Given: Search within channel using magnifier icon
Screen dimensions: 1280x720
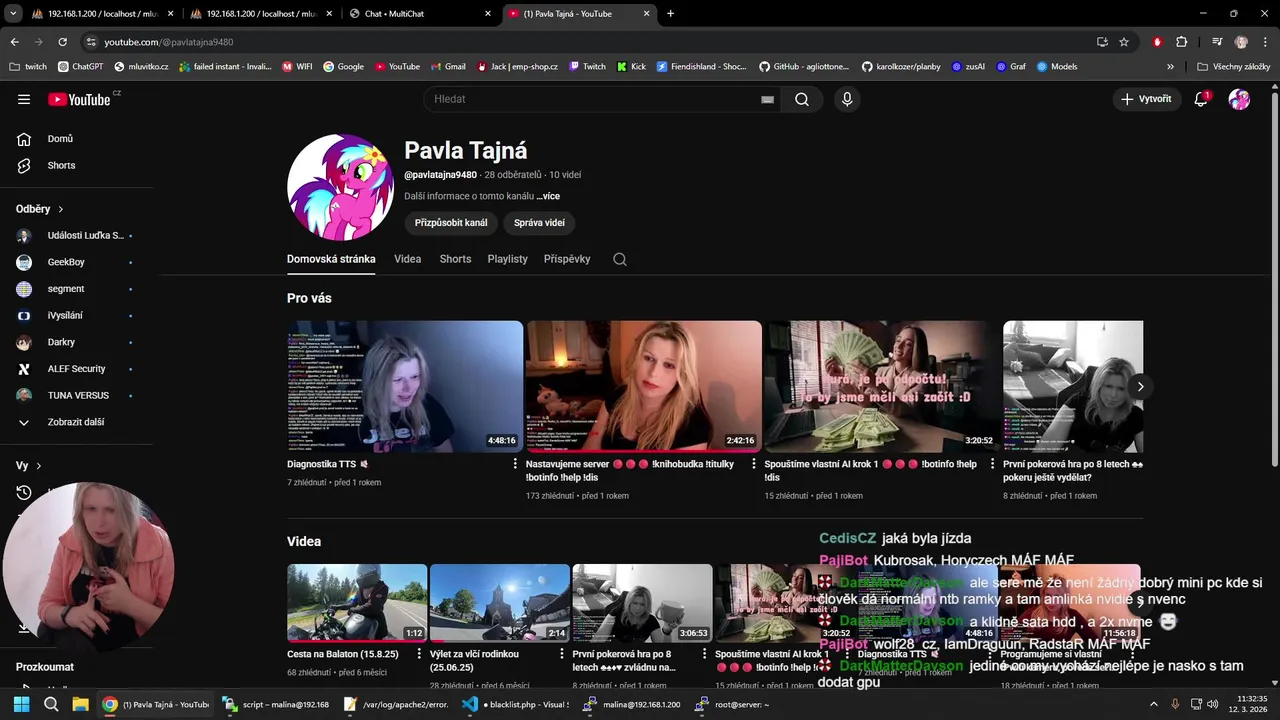Looking at the screenshot, I should pyautogui.click(x=620, y=259).
